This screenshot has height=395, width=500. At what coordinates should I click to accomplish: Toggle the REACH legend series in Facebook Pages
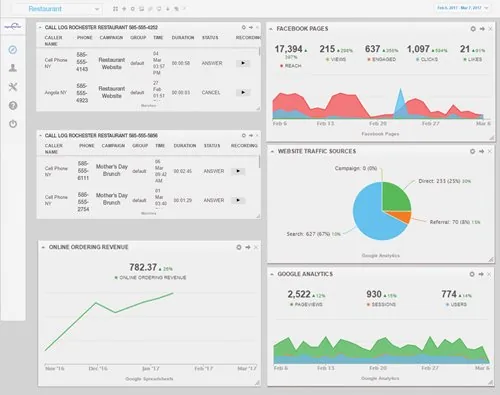[291, 66]
